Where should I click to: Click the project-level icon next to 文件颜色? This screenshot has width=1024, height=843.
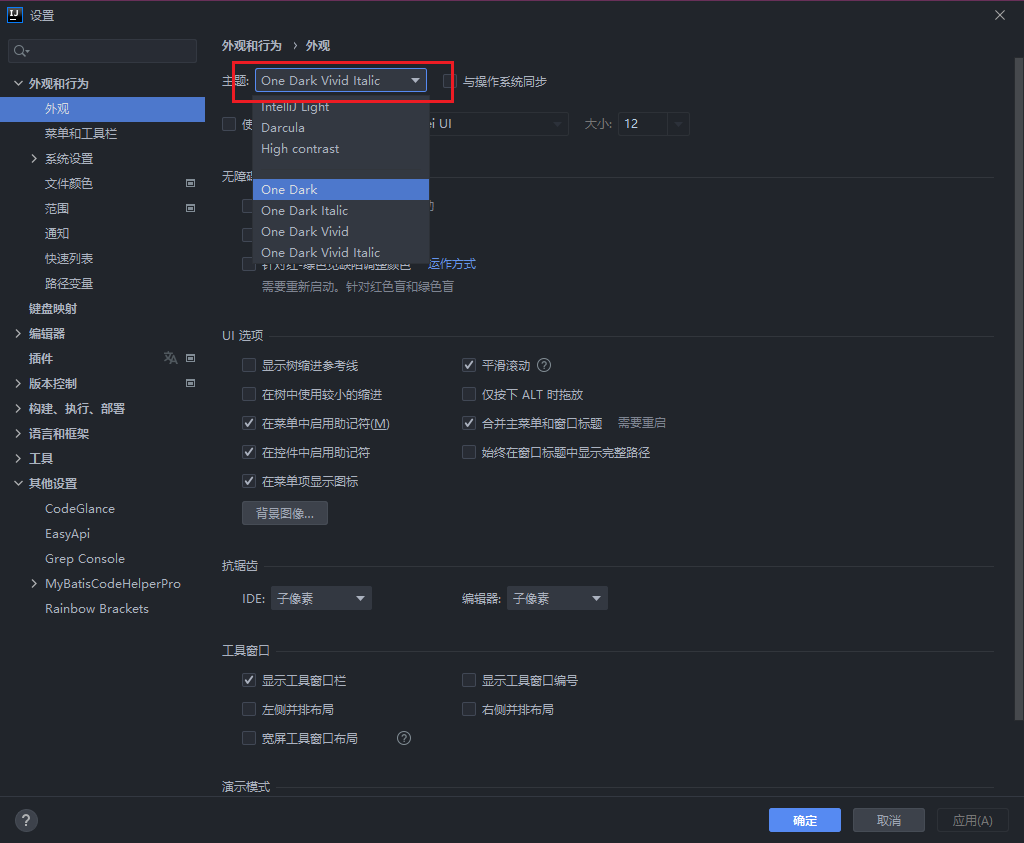click(x=191, y=183)
